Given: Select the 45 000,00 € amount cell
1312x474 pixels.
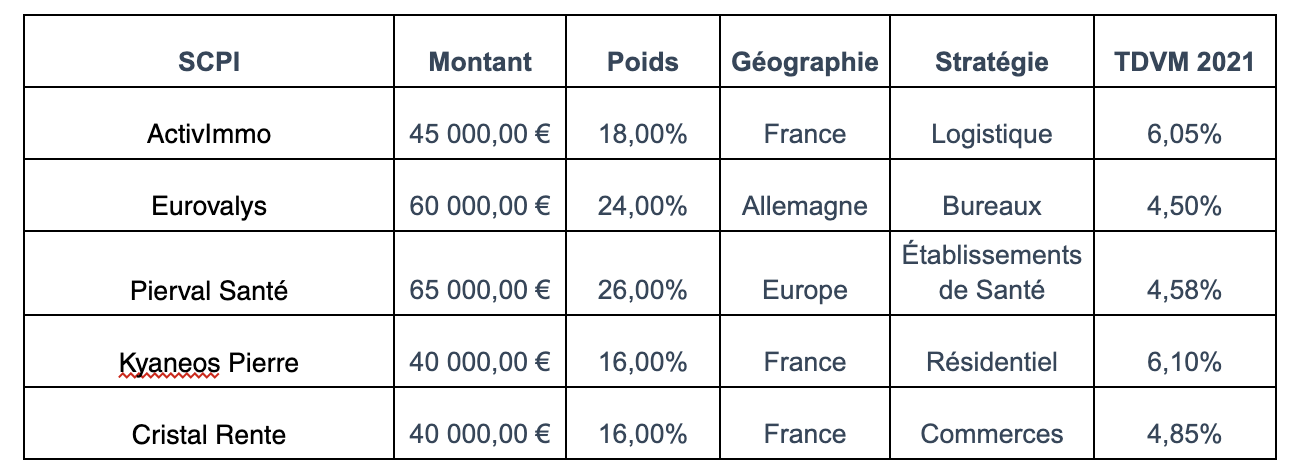Looking at the screenshot, I should [480, 124].
